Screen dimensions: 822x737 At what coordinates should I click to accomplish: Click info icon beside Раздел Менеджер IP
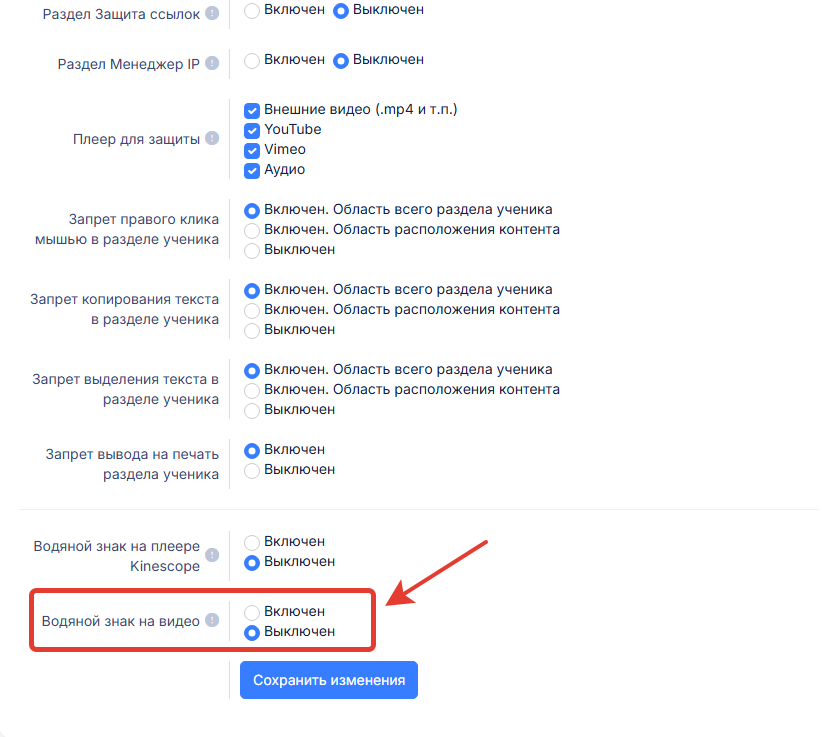212,63
